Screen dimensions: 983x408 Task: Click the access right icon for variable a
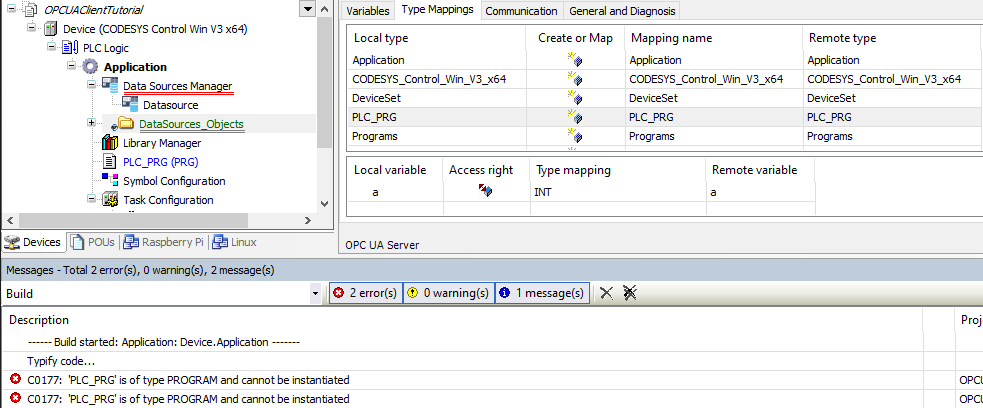coord(485,191)
